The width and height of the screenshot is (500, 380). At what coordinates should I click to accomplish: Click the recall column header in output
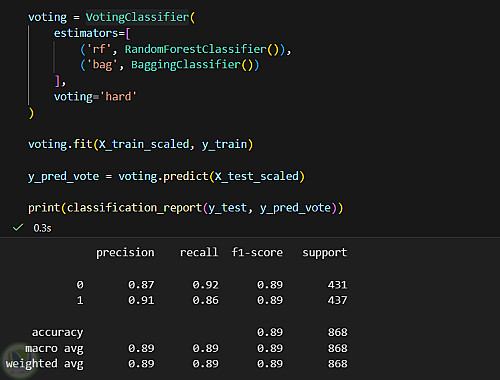pyautogui.click(x=199, y=252)
